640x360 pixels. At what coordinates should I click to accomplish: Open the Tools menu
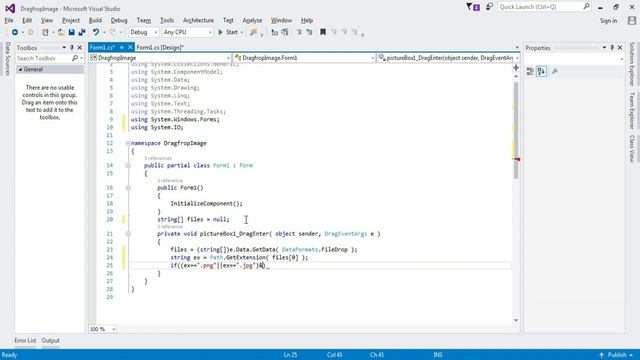[x=167, y=20]
